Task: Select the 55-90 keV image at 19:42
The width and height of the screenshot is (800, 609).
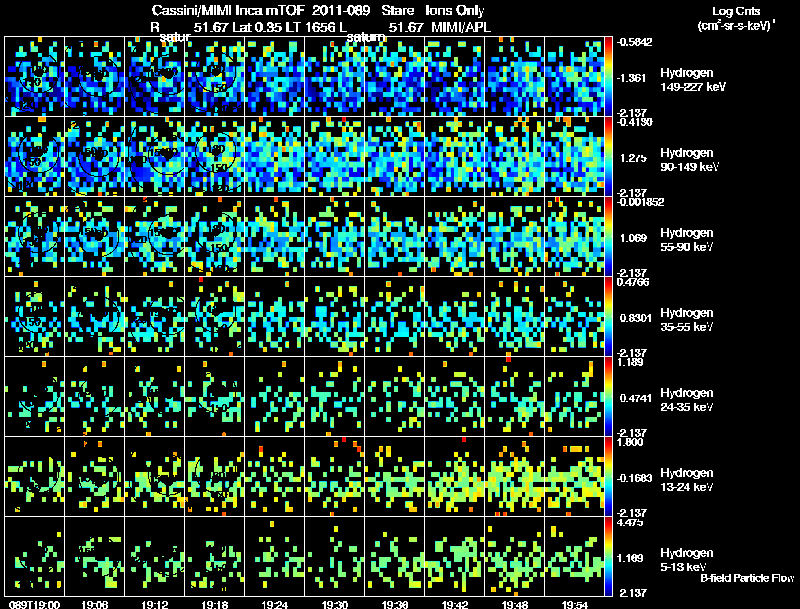Action: 455,237
